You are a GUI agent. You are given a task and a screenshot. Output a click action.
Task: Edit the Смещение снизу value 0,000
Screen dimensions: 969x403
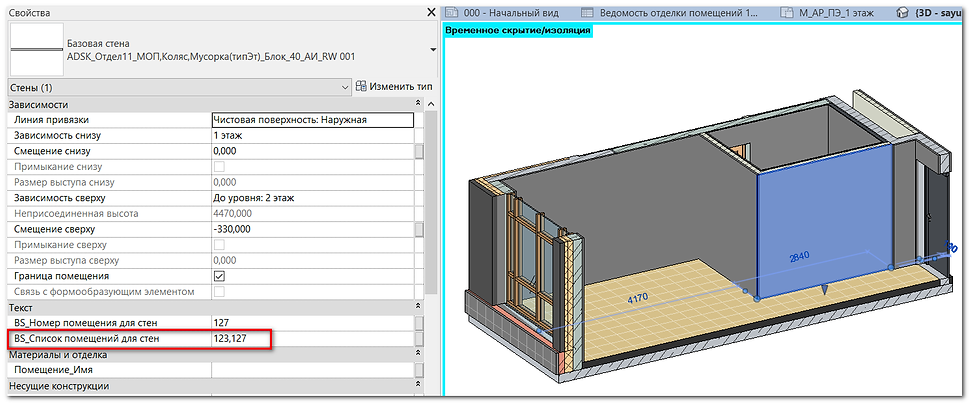(x=312, y=151)
